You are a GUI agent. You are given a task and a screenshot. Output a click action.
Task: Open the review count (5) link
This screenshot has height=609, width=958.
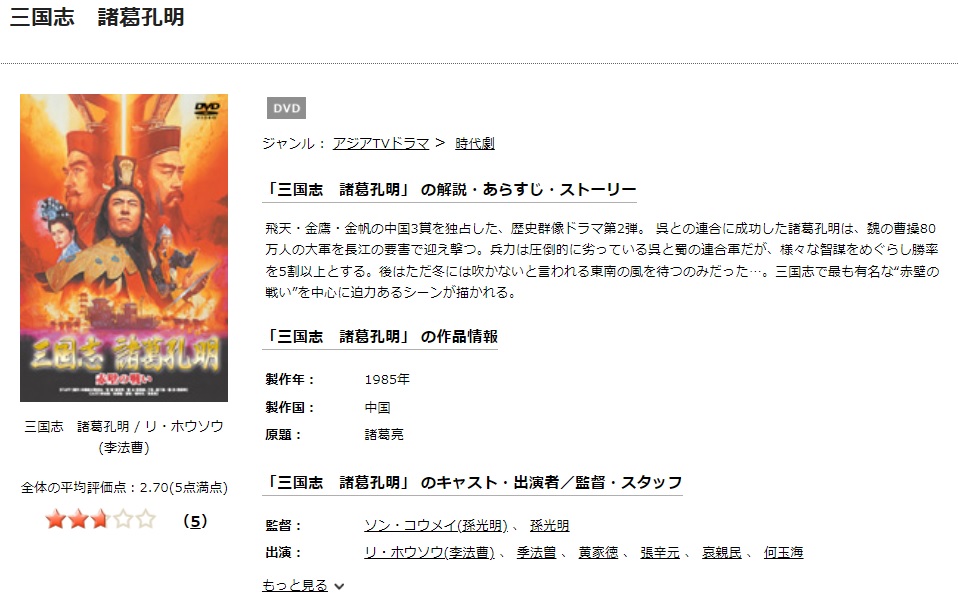click(x=195, y=521)
